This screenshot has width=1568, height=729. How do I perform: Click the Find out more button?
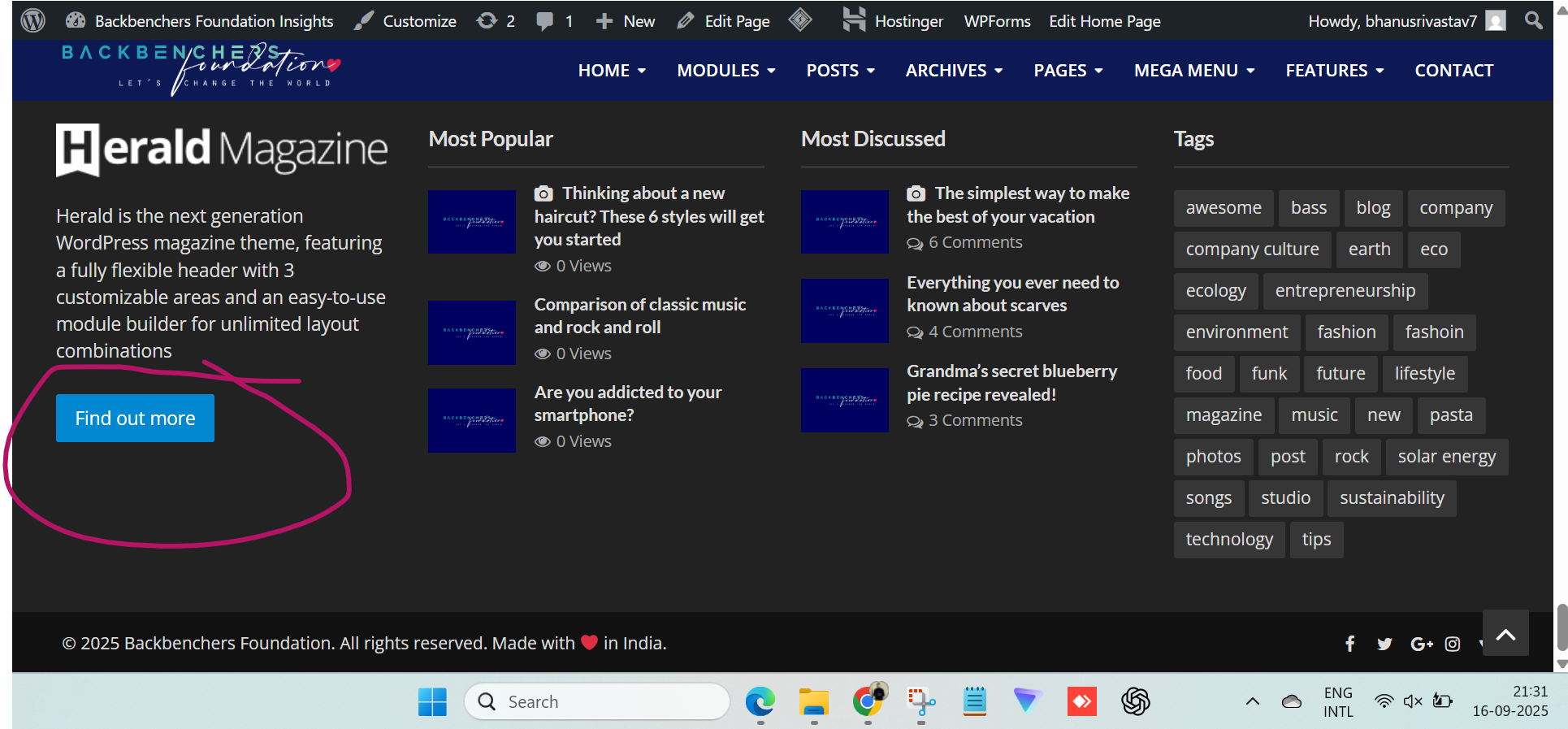(x=135, y=418)
